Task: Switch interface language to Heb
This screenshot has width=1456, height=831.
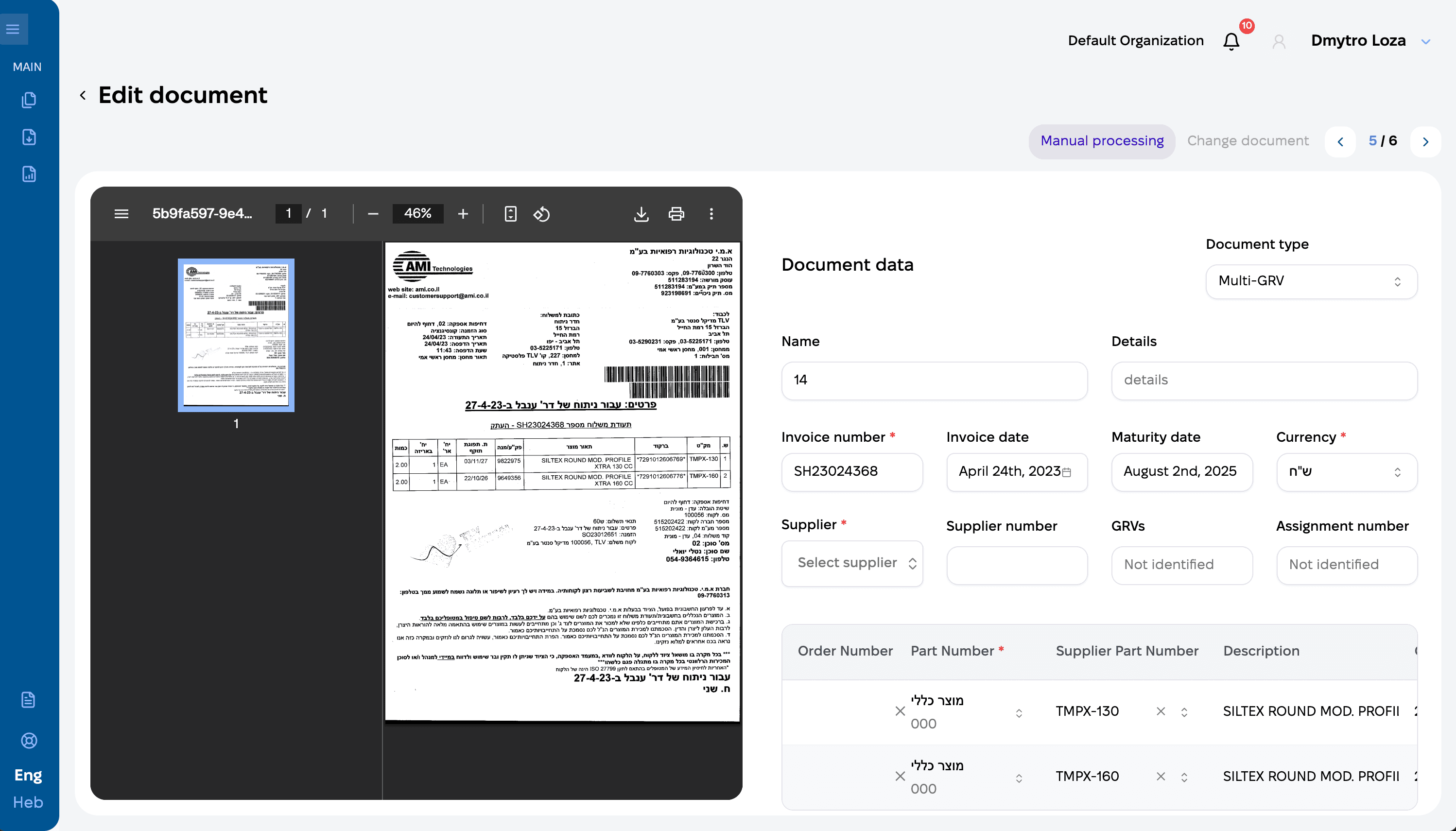Action: (28, 802)
